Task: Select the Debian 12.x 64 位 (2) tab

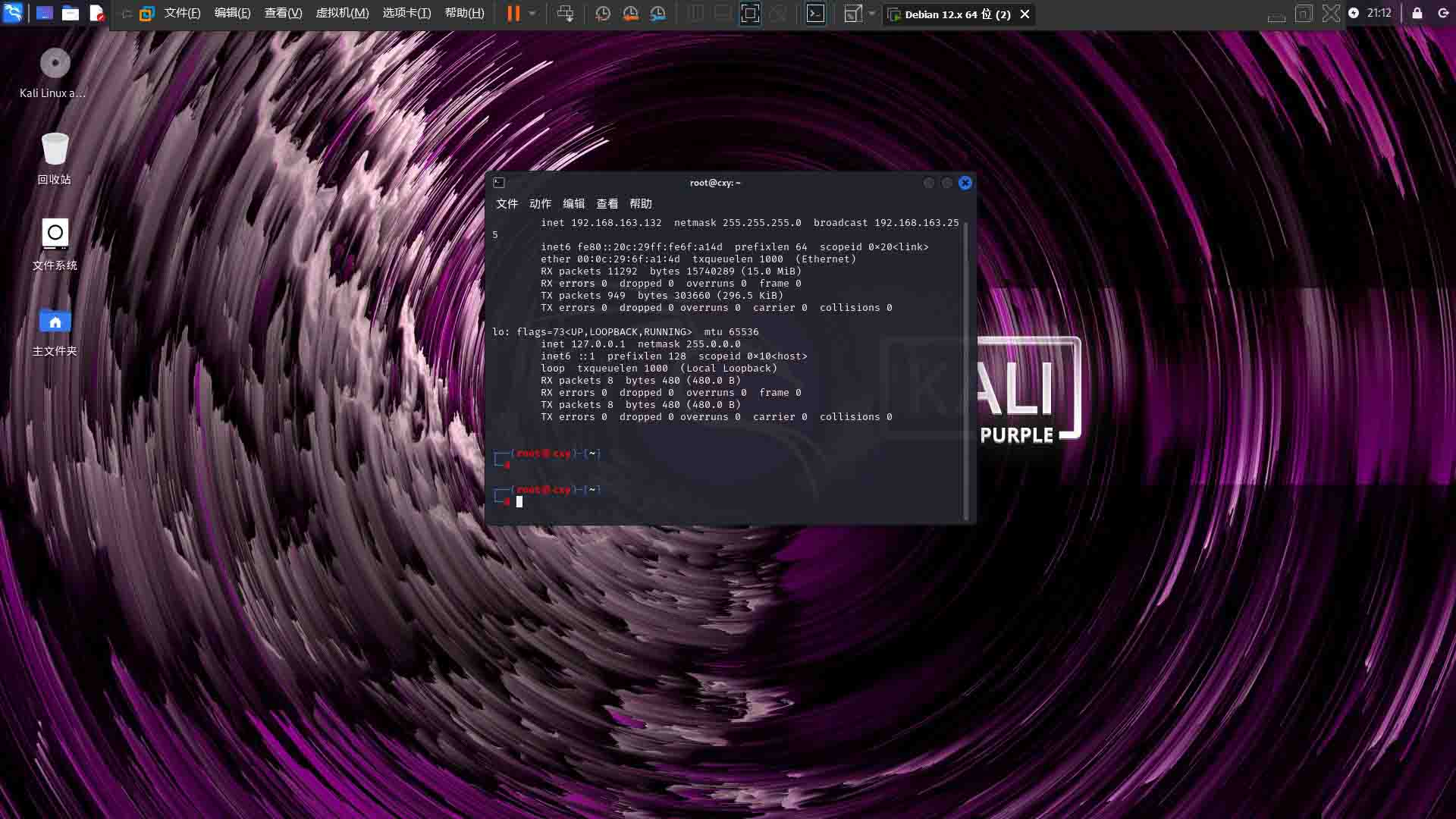Action: (957, 14)
